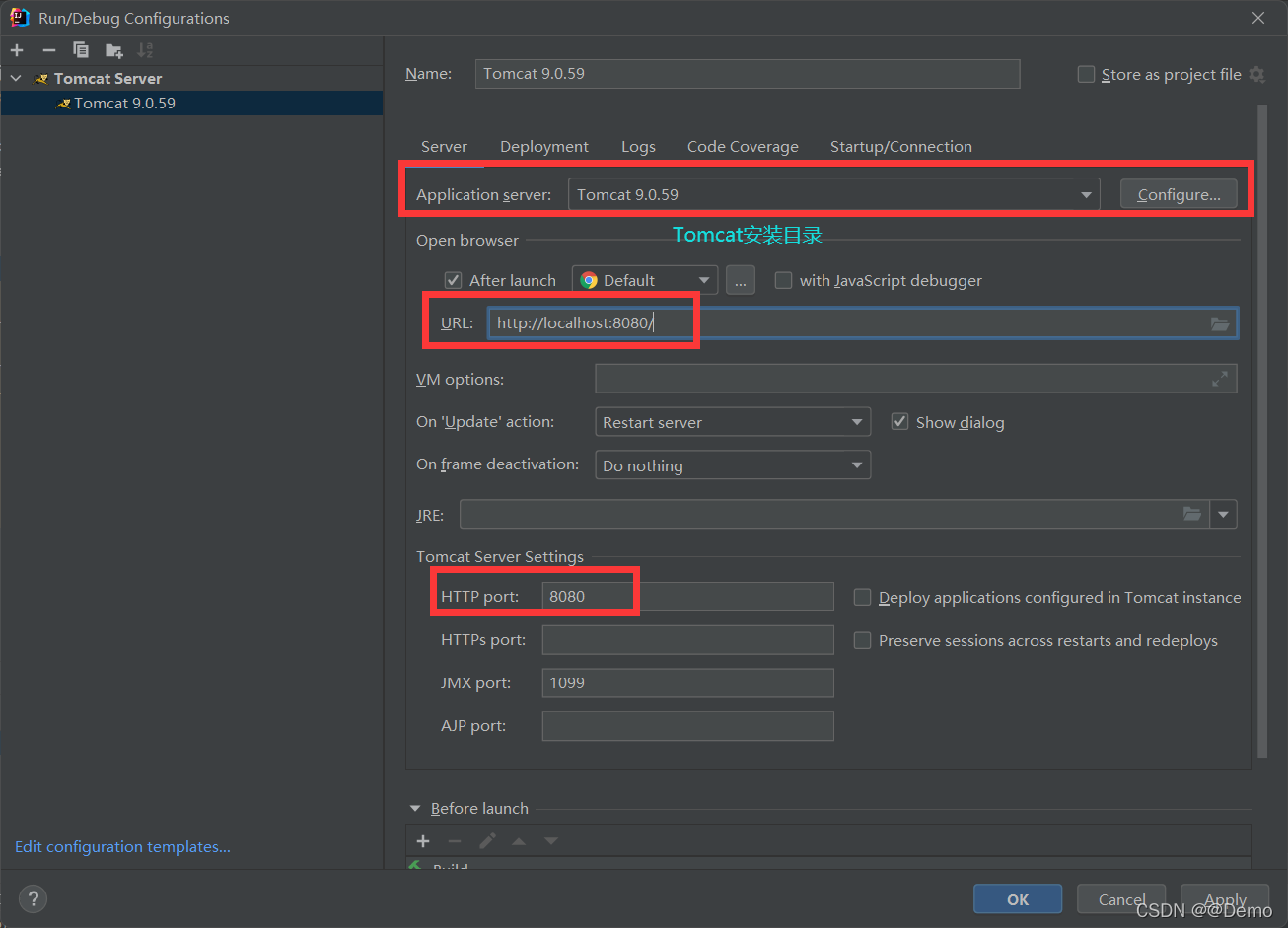This screenshot has height=928, width=1288.
Task: Open the On frame deactivation dropdown
Action: click(733, 465)
